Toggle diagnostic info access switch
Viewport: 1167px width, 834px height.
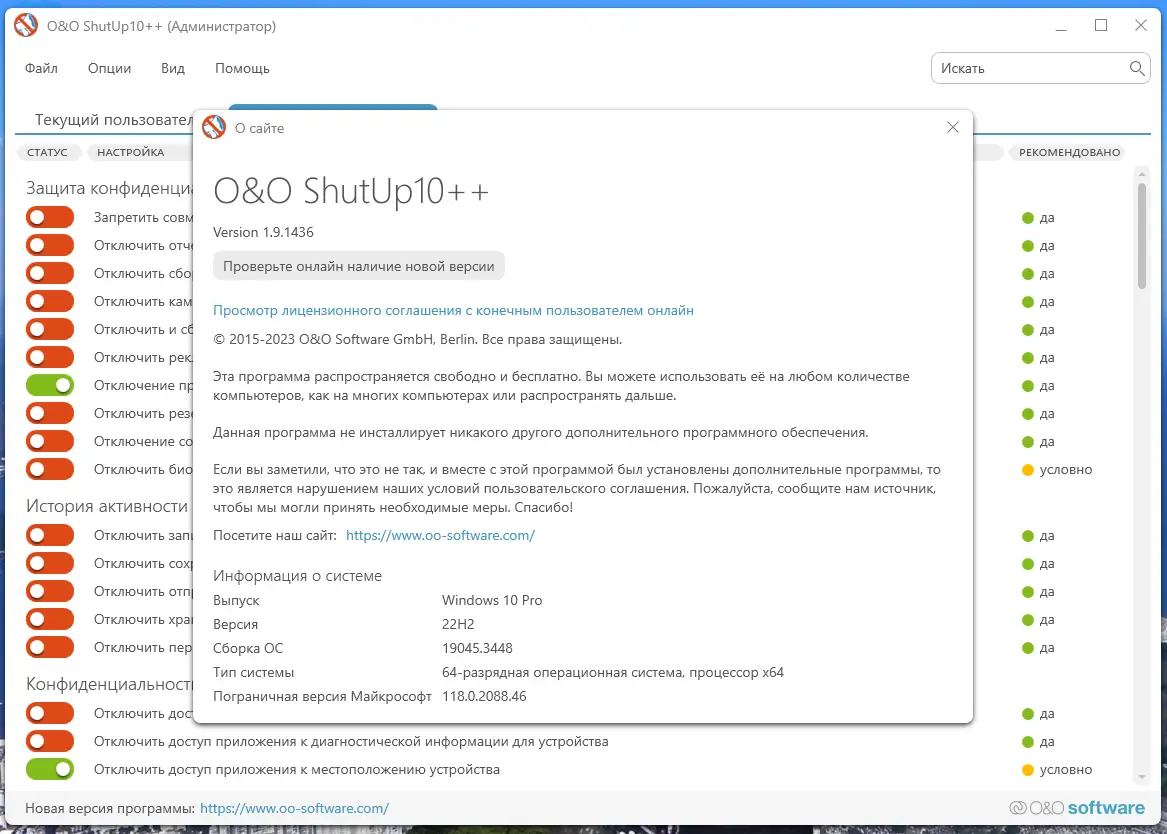[x=50, y=742]
